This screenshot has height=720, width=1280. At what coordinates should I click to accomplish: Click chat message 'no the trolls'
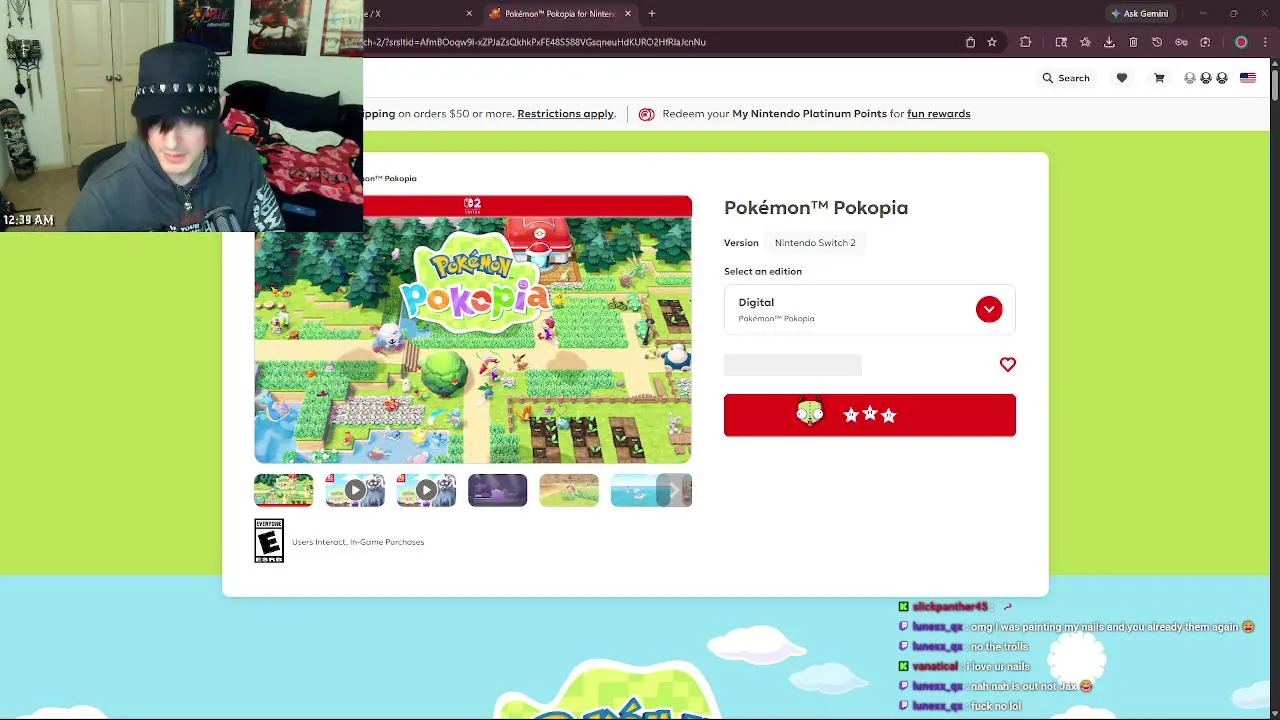pyautogui.click(x=999, y=647)
